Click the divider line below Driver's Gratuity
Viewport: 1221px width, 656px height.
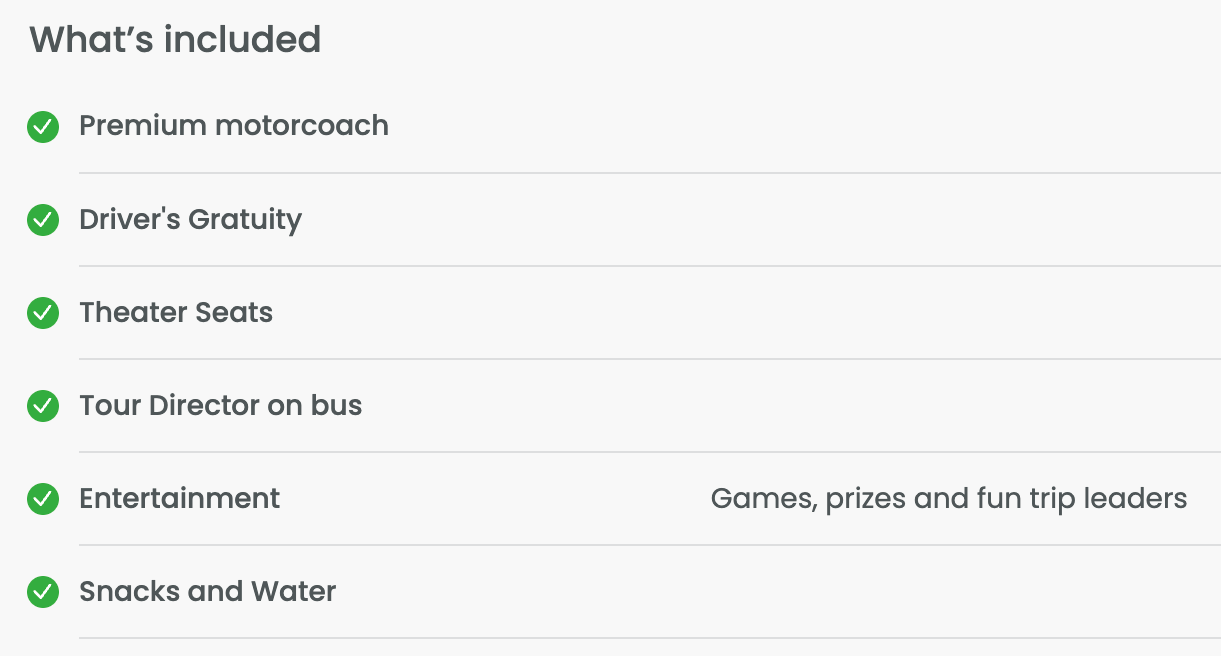click(650, 266)
